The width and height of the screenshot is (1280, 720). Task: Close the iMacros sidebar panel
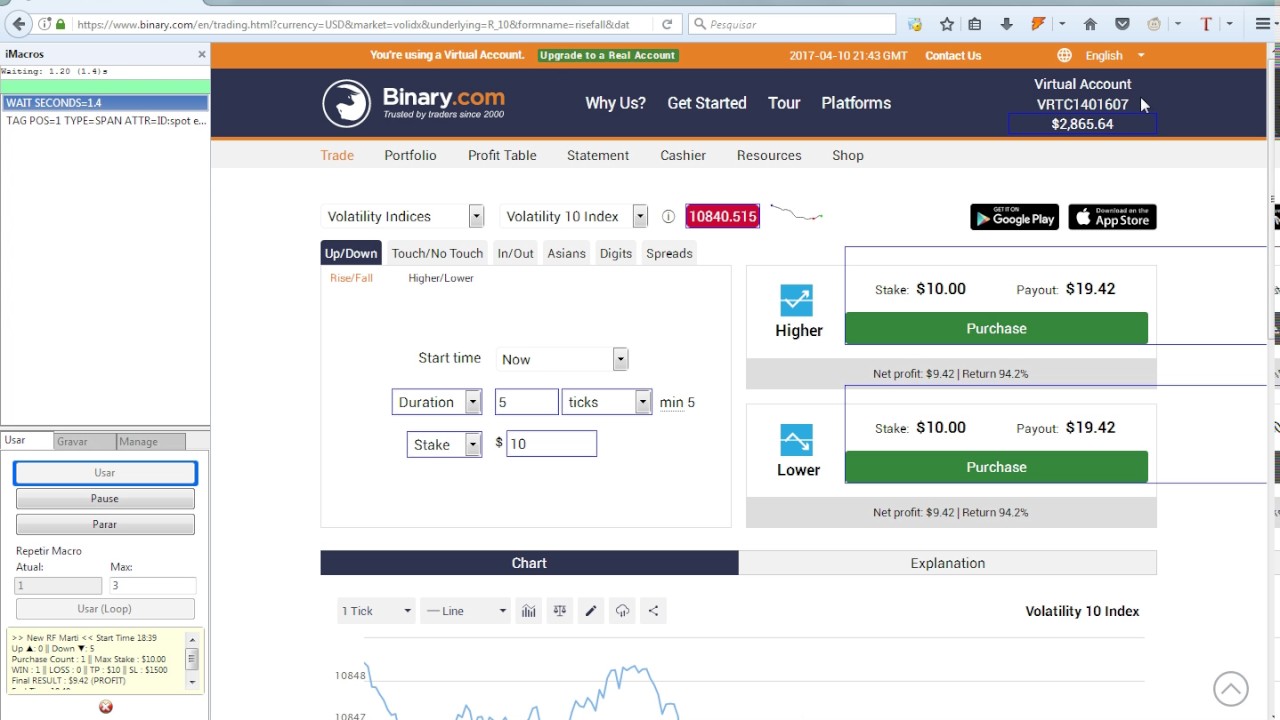coord(201,54)
